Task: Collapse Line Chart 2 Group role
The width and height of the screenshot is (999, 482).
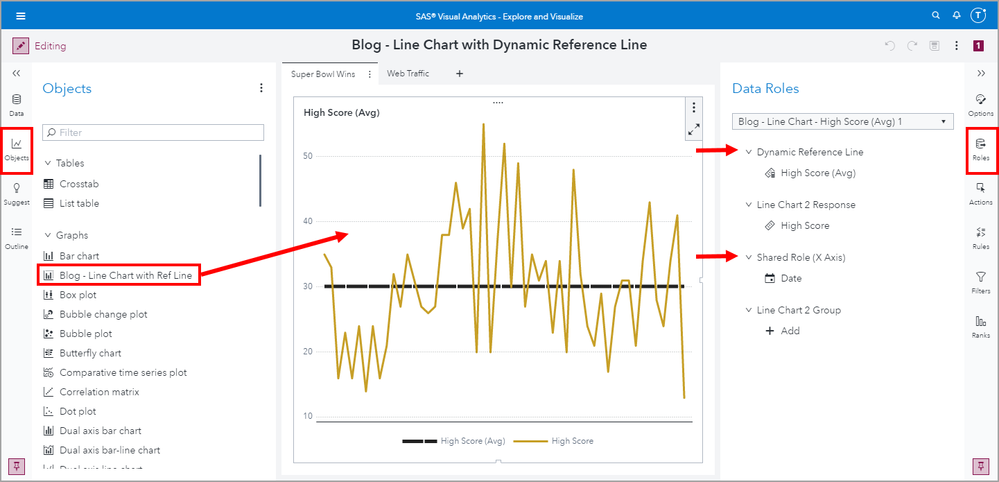Action: tap(749, 310)
